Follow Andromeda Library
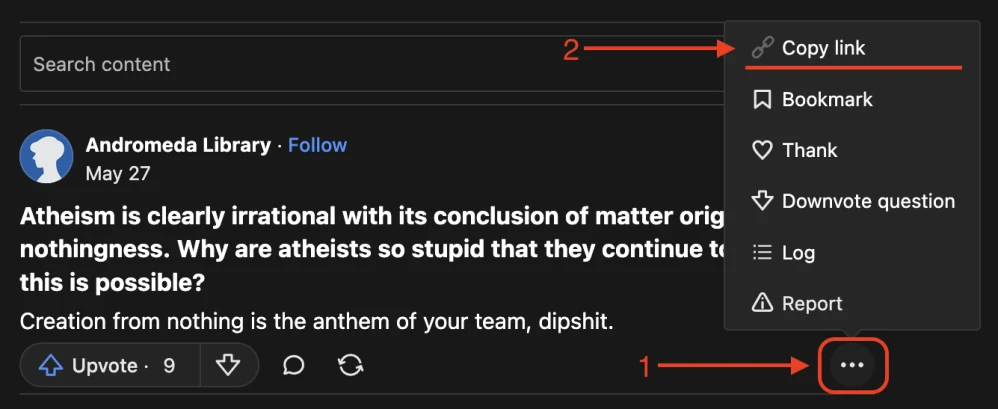 [317, 145]
